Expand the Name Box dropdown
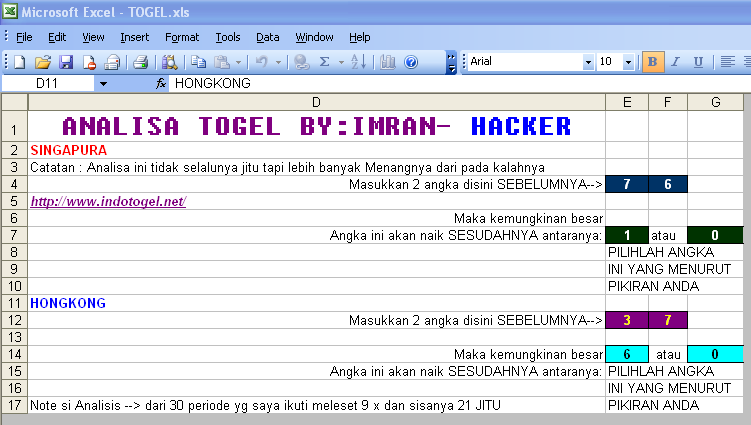751x425 pixels. pyautogui.click(x=103, y=84)
